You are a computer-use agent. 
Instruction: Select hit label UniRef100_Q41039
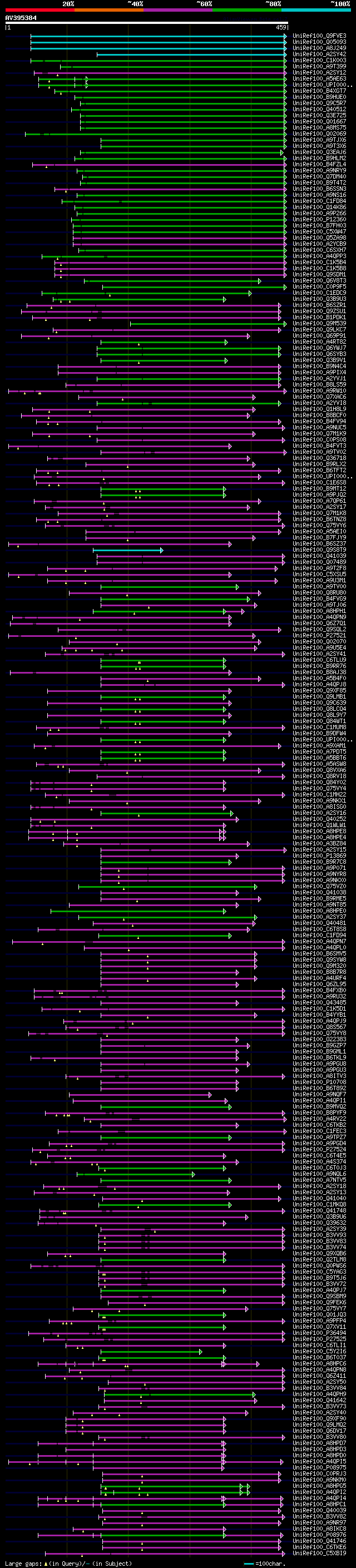(319, 556)
